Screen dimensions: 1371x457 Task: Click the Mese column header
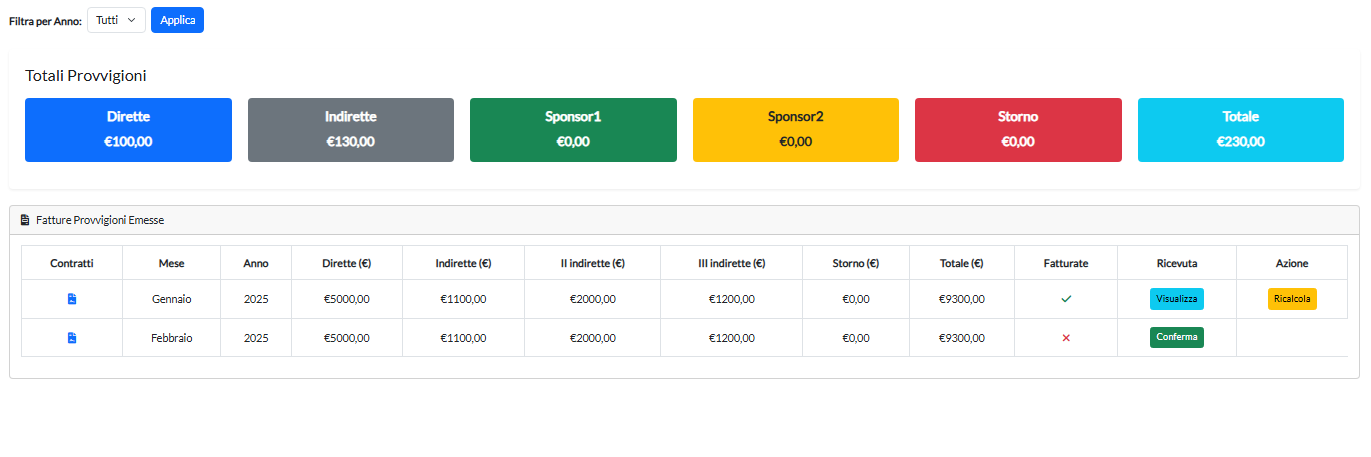point(171,263)
